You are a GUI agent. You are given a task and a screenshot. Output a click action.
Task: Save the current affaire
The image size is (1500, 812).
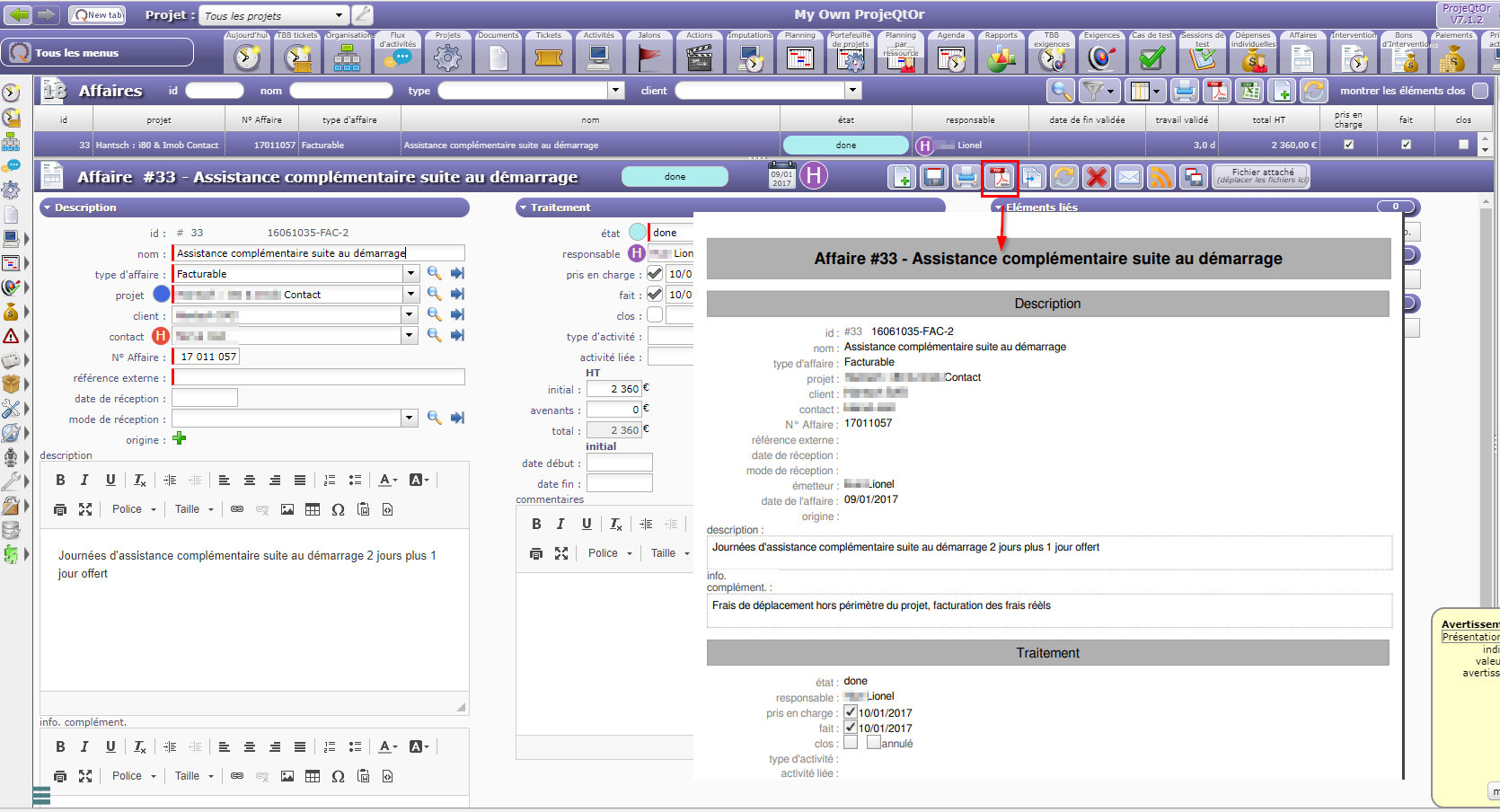(x=934, y=178)
